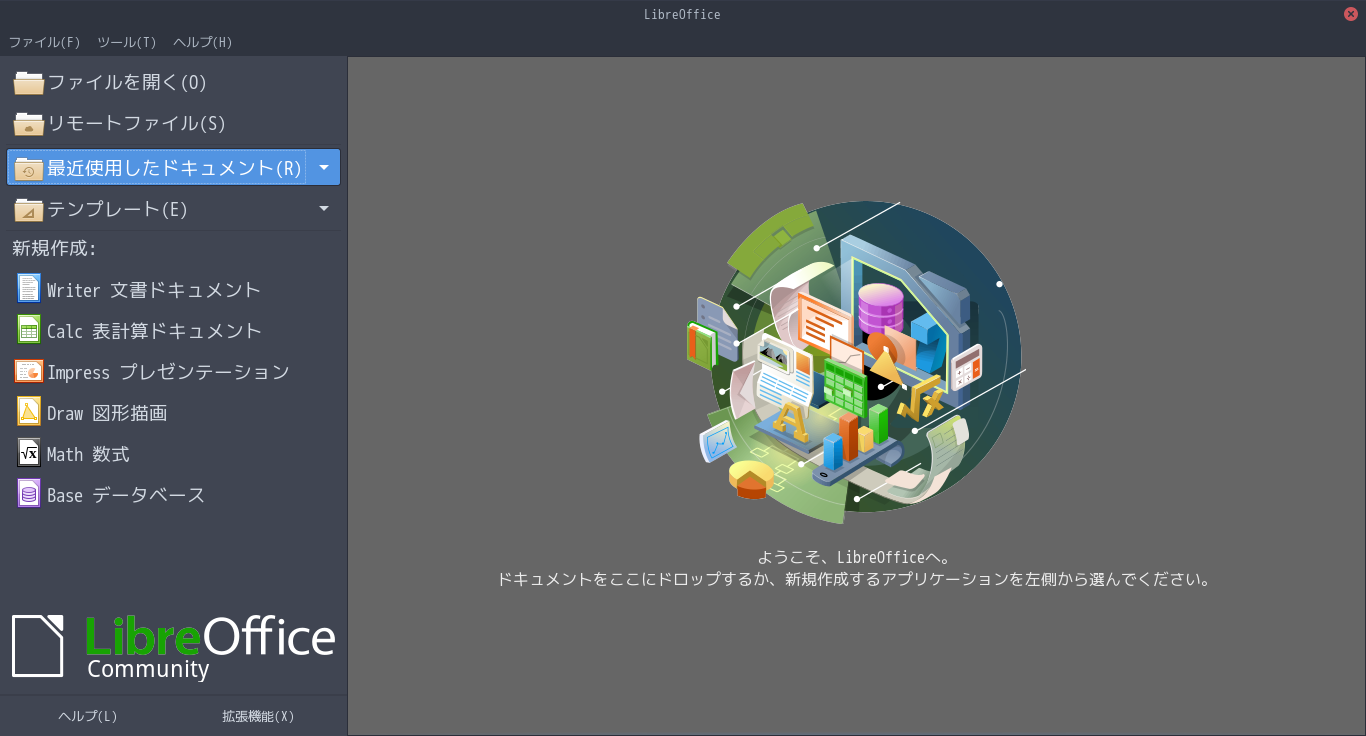This screenshot has width=1366, height=736.
Task: Click the 最近使用したドキュメント folder icon
Action: (x=29, y=168)
